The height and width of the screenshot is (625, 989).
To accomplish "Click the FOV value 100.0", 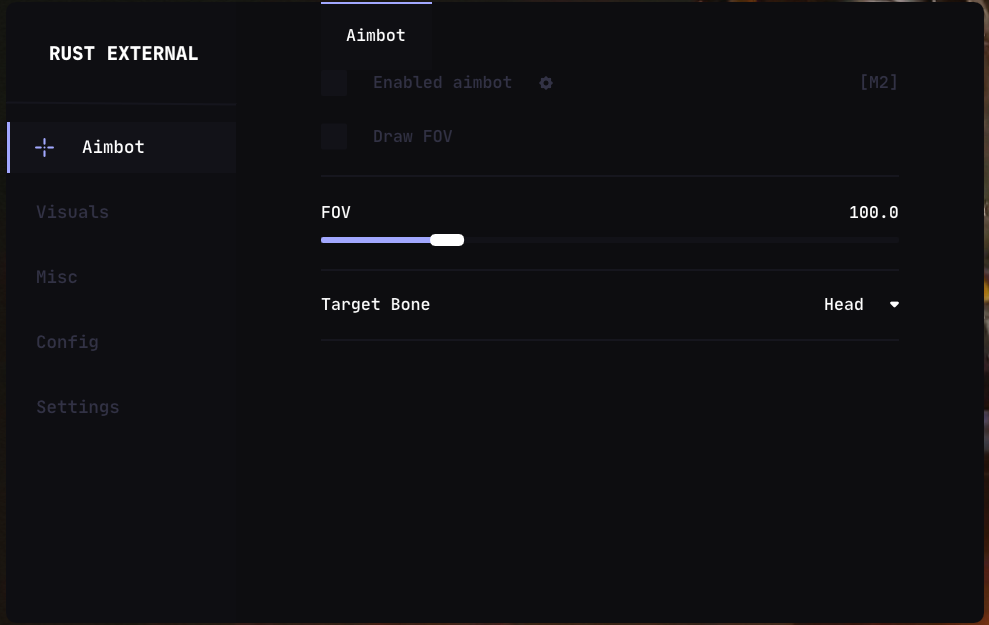I will pos(873,212).
